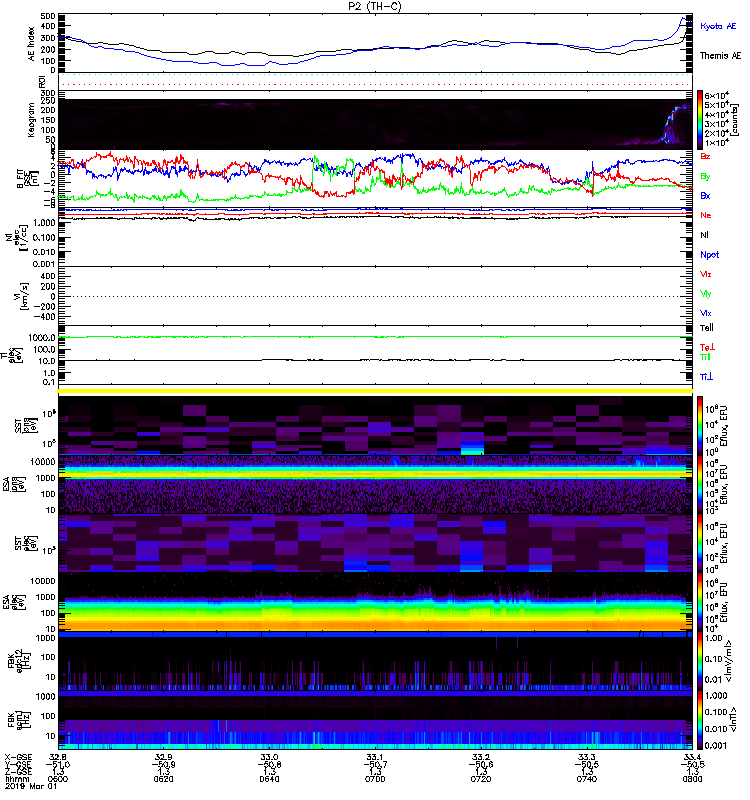Click the dotted zero line in the Vi panel

pos(376,296)
